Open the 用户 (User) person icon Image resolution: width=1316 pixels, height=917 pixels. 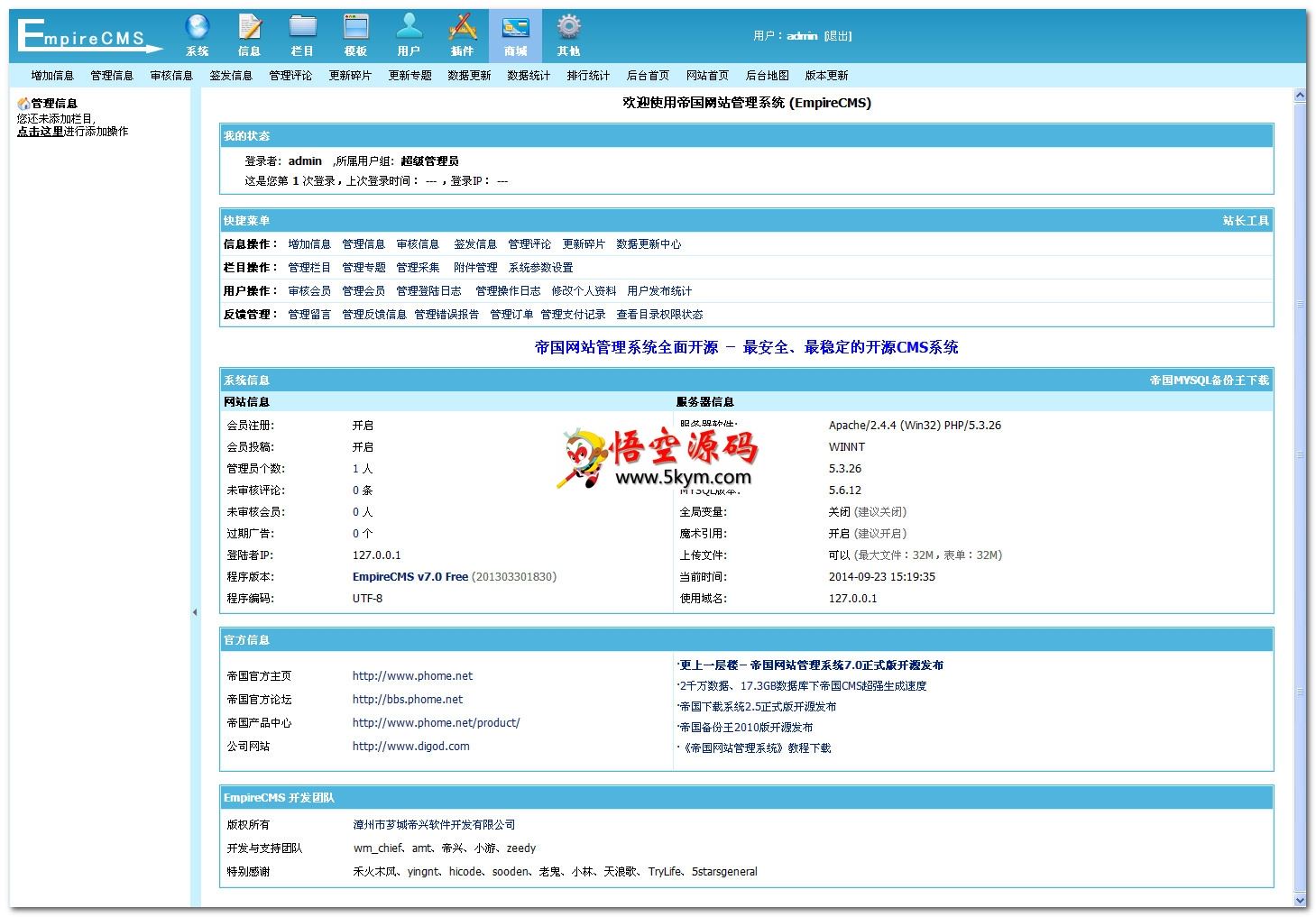point(409,35)
